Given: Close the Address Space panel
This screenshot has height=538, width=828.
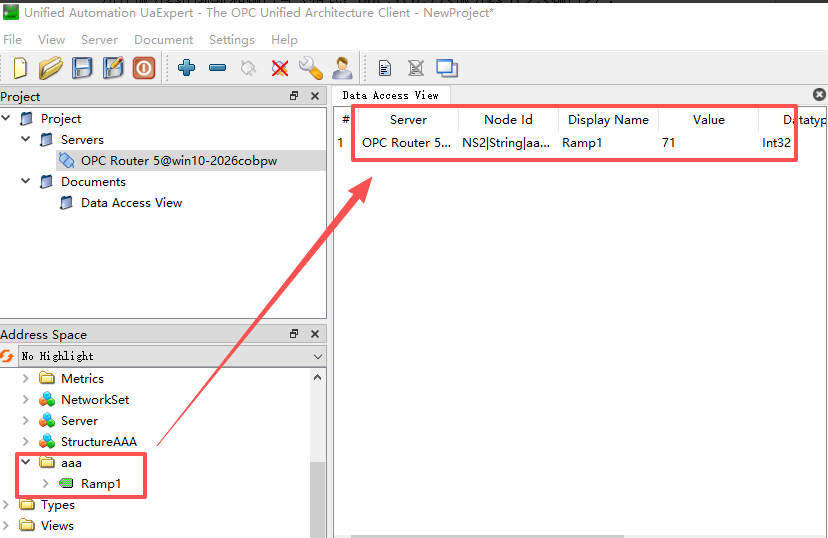Looking at the screenshot, I should (x=315, y=334).
